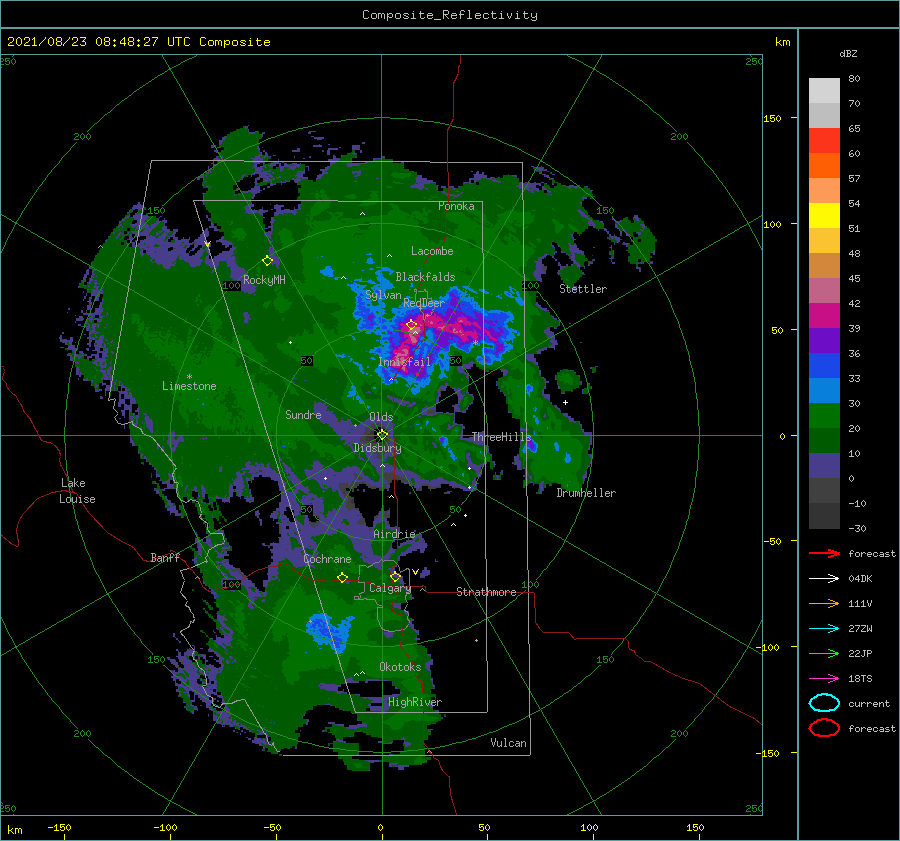This screenshot has height=841, width=900.
Task: Click the magenta 18TS arrow icon
Action: 824,679
